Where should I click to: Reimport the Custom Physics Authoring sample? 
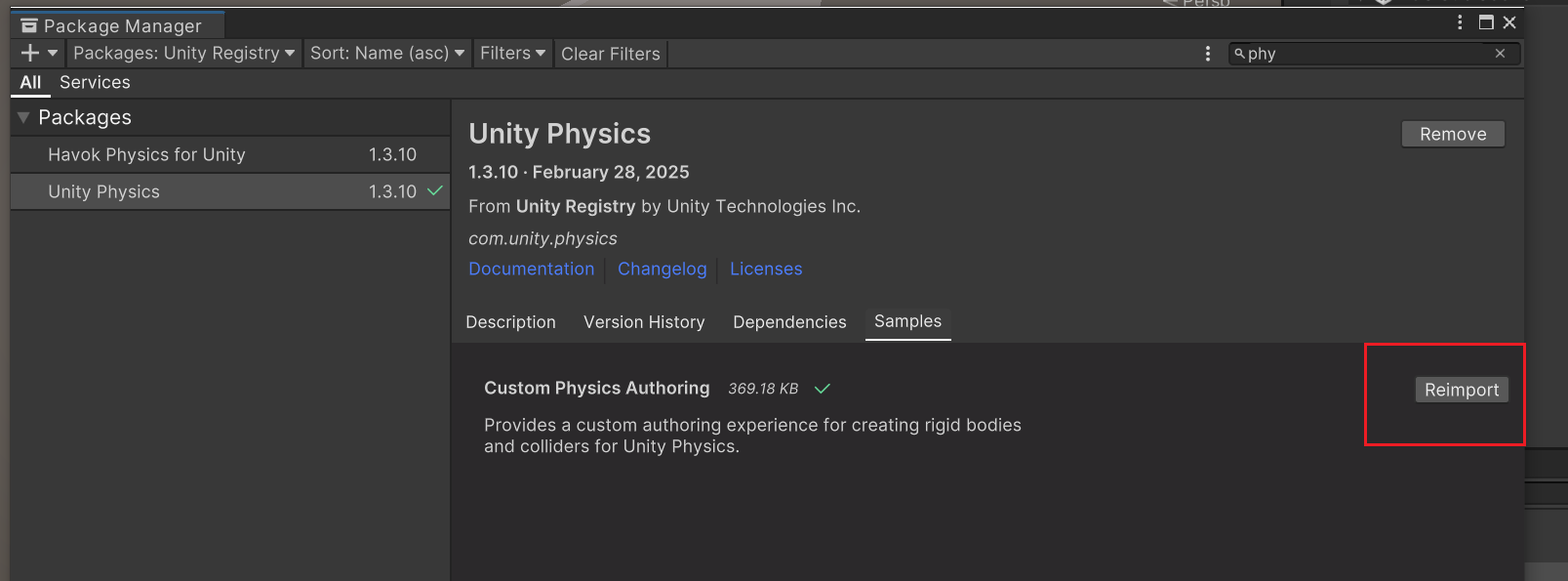coord(1461,390)
